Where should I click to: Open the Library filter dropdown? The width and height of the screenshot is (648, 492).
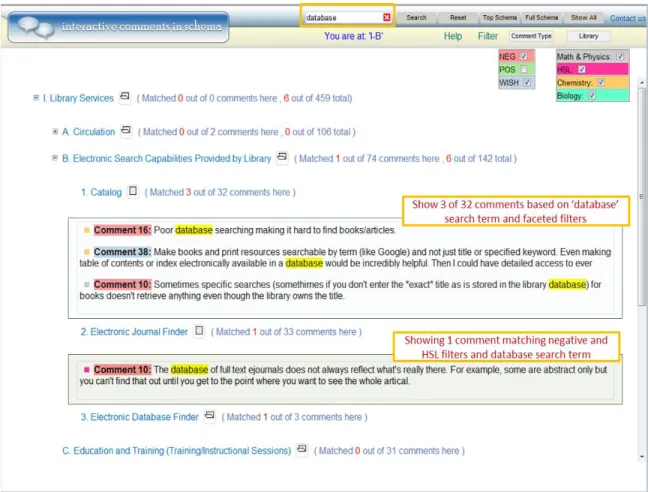[x=588, y=36]
